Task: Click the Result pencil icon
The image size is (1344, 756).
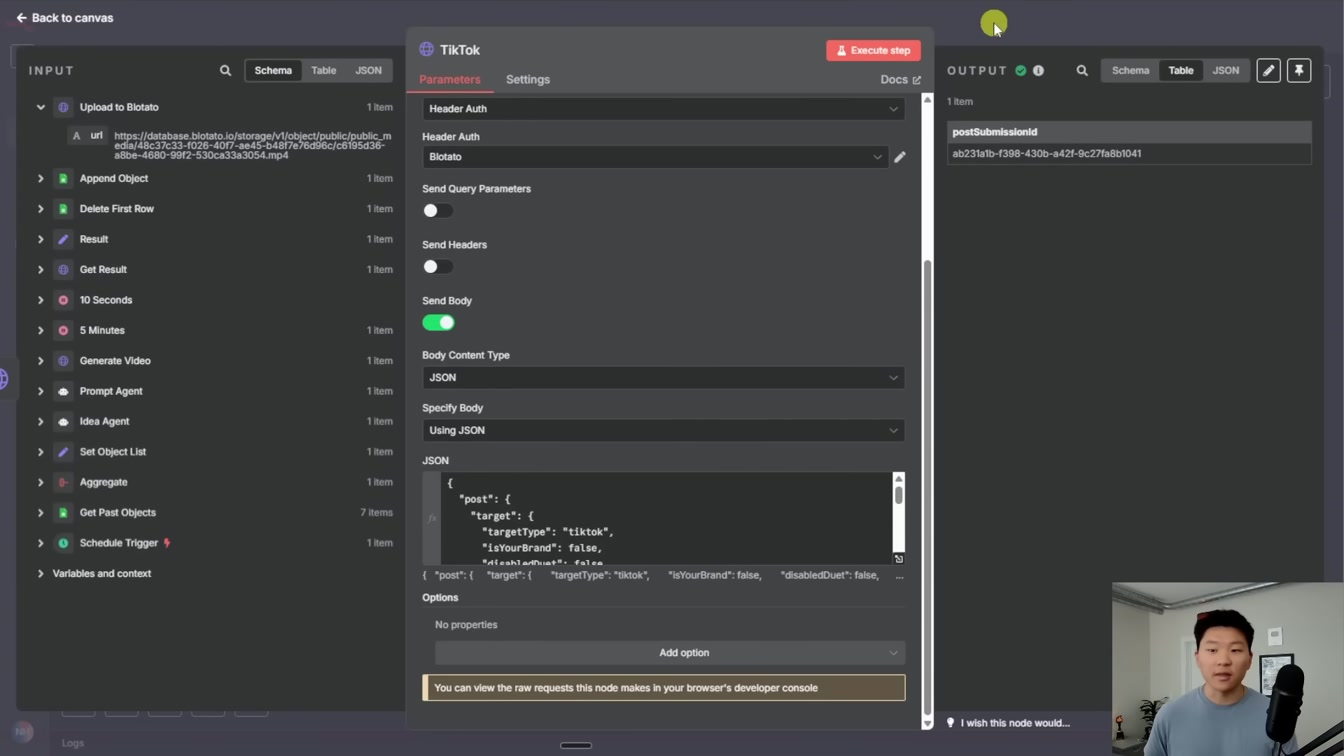Action: tap(63, 240)
